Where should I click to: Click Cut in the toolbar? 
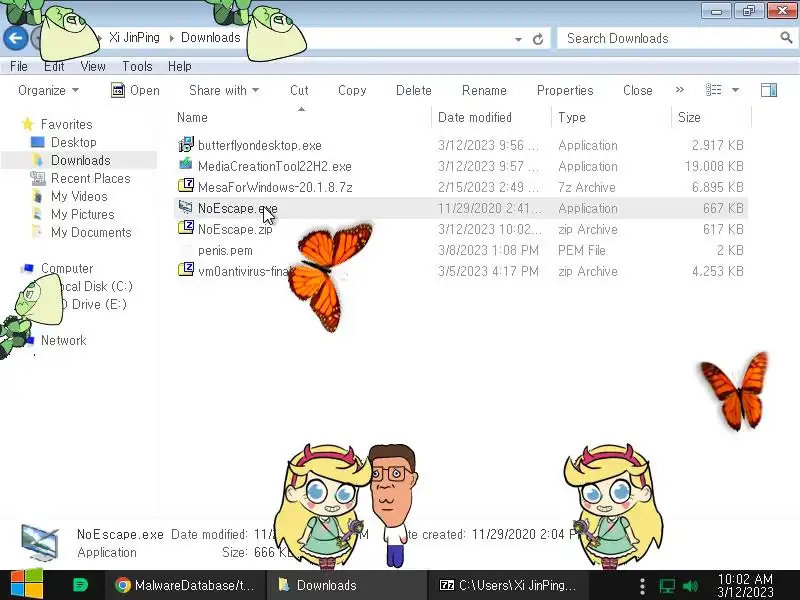point(299,90)
